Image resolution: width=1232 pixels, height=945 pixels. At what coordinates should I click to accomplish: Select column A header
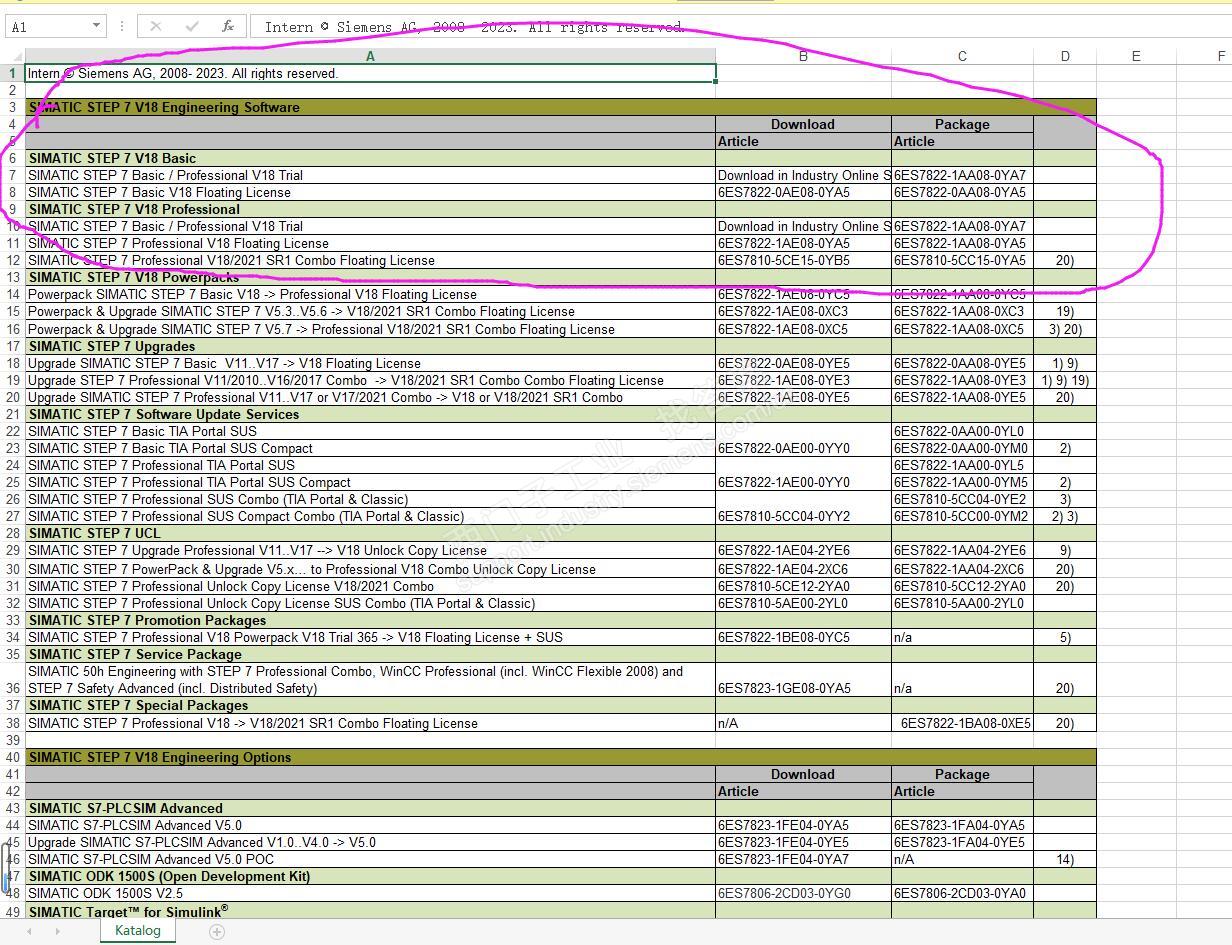pos(370,56)
